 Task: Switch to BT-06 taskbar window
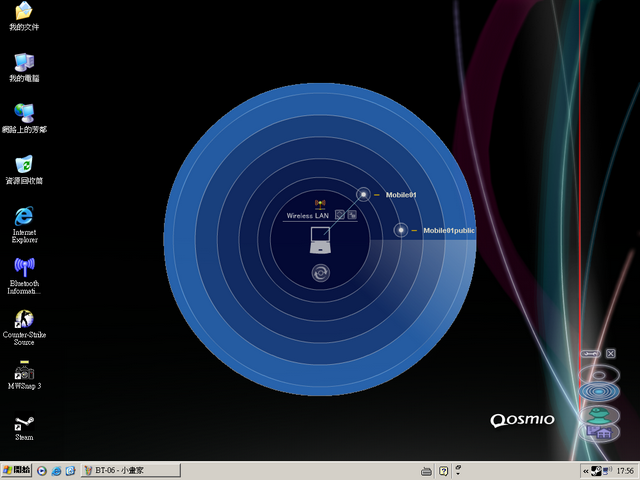pyautogui.click(x=131, y=471)
